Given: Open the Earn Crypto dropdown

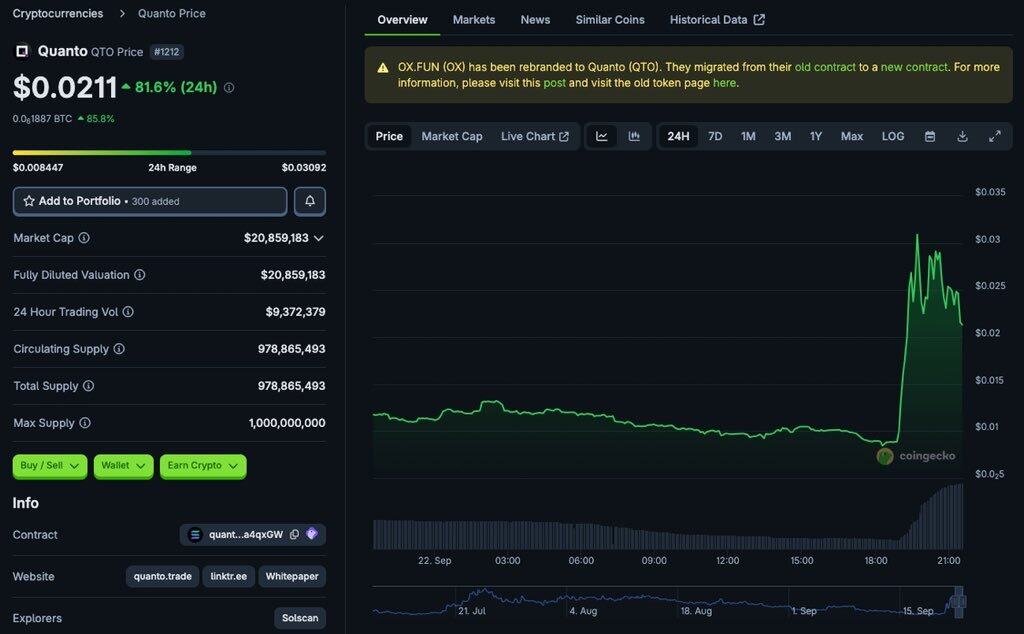Looking at the screenshot, I should coord(203,466).
